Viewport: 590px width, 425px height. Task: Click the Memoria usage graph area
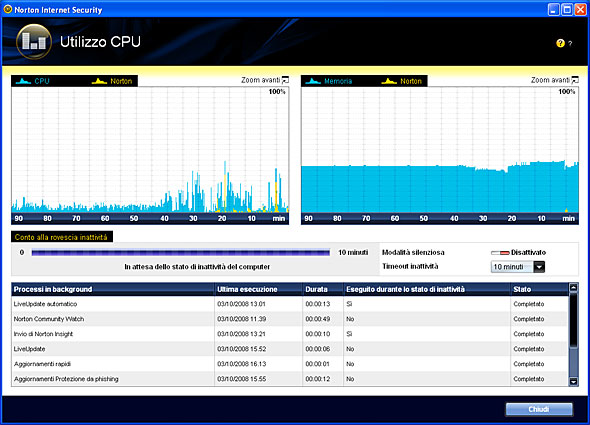(440, 150)
